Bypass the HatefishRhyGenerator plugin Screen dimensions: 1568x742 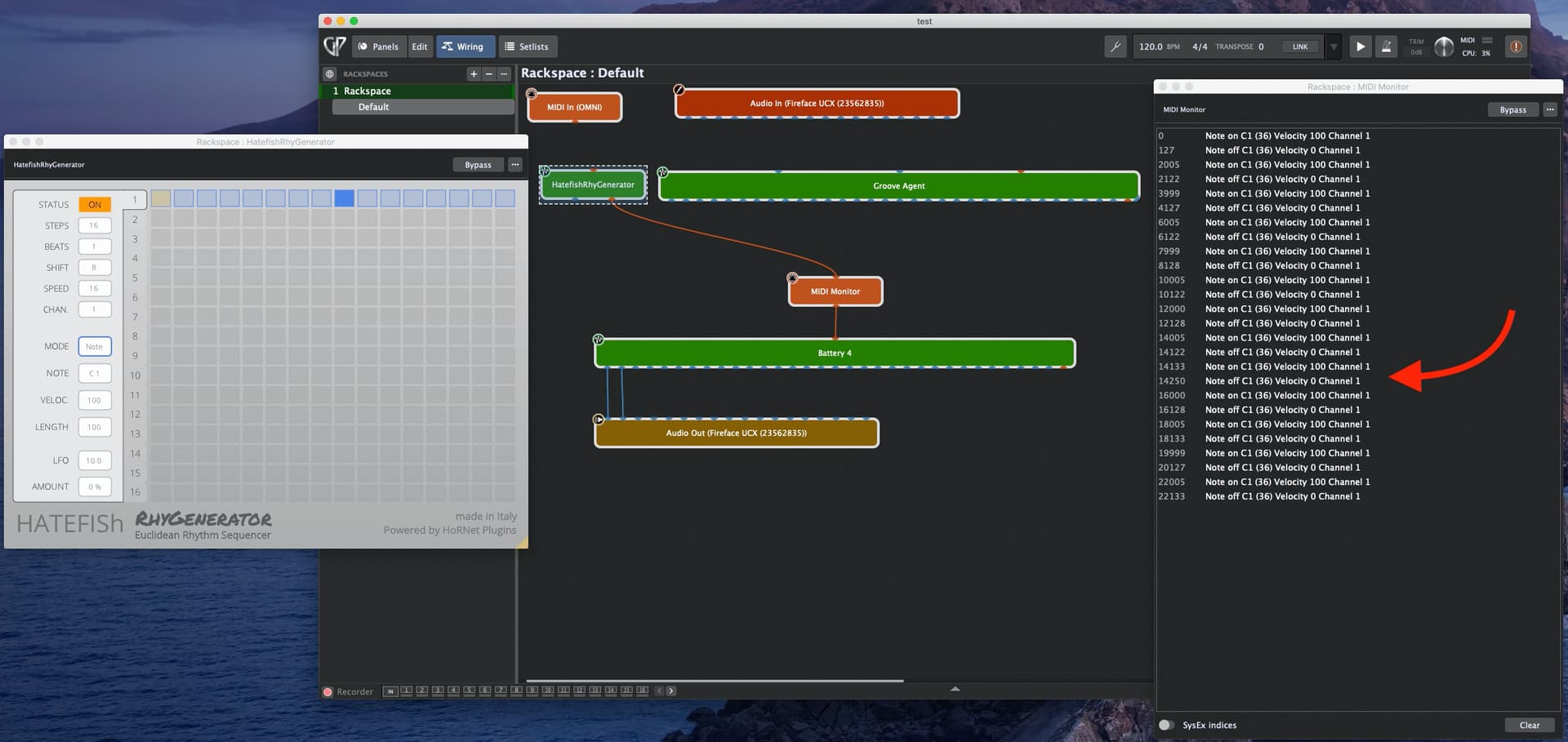click(x=478, y=164)
